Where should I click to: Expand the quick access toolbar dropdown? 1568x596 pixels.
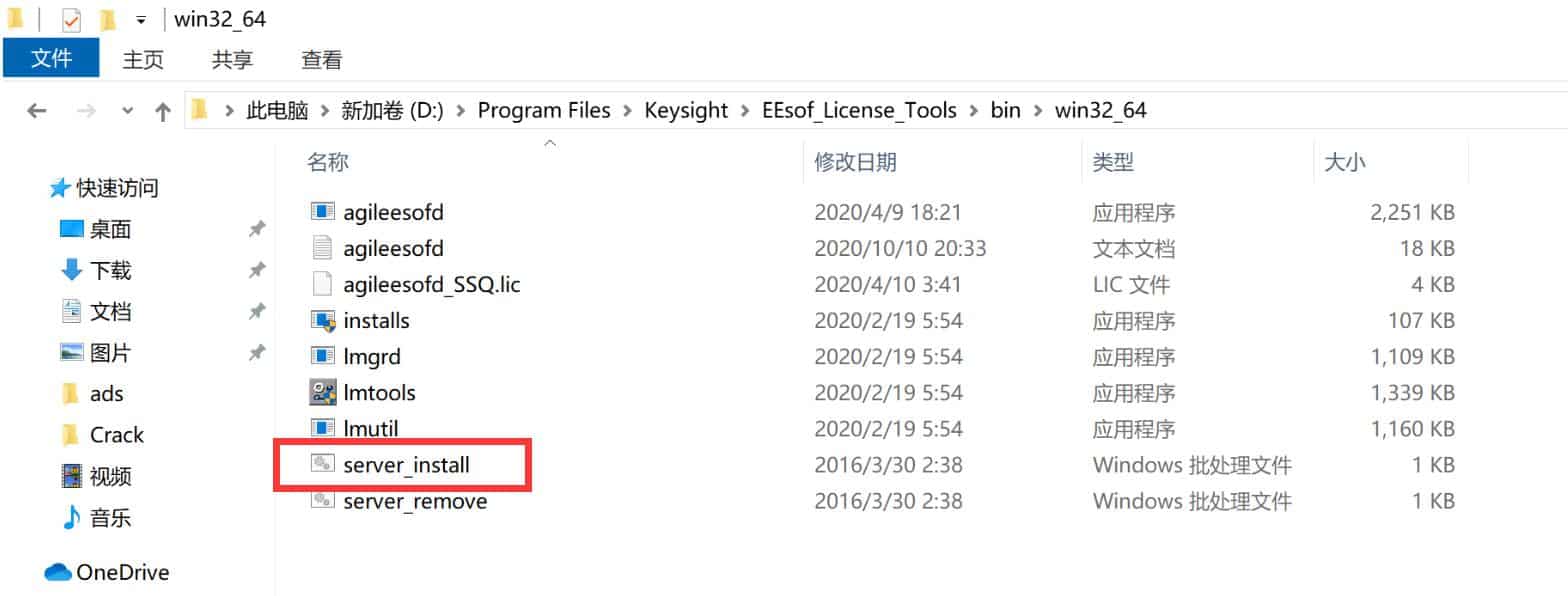141,19
